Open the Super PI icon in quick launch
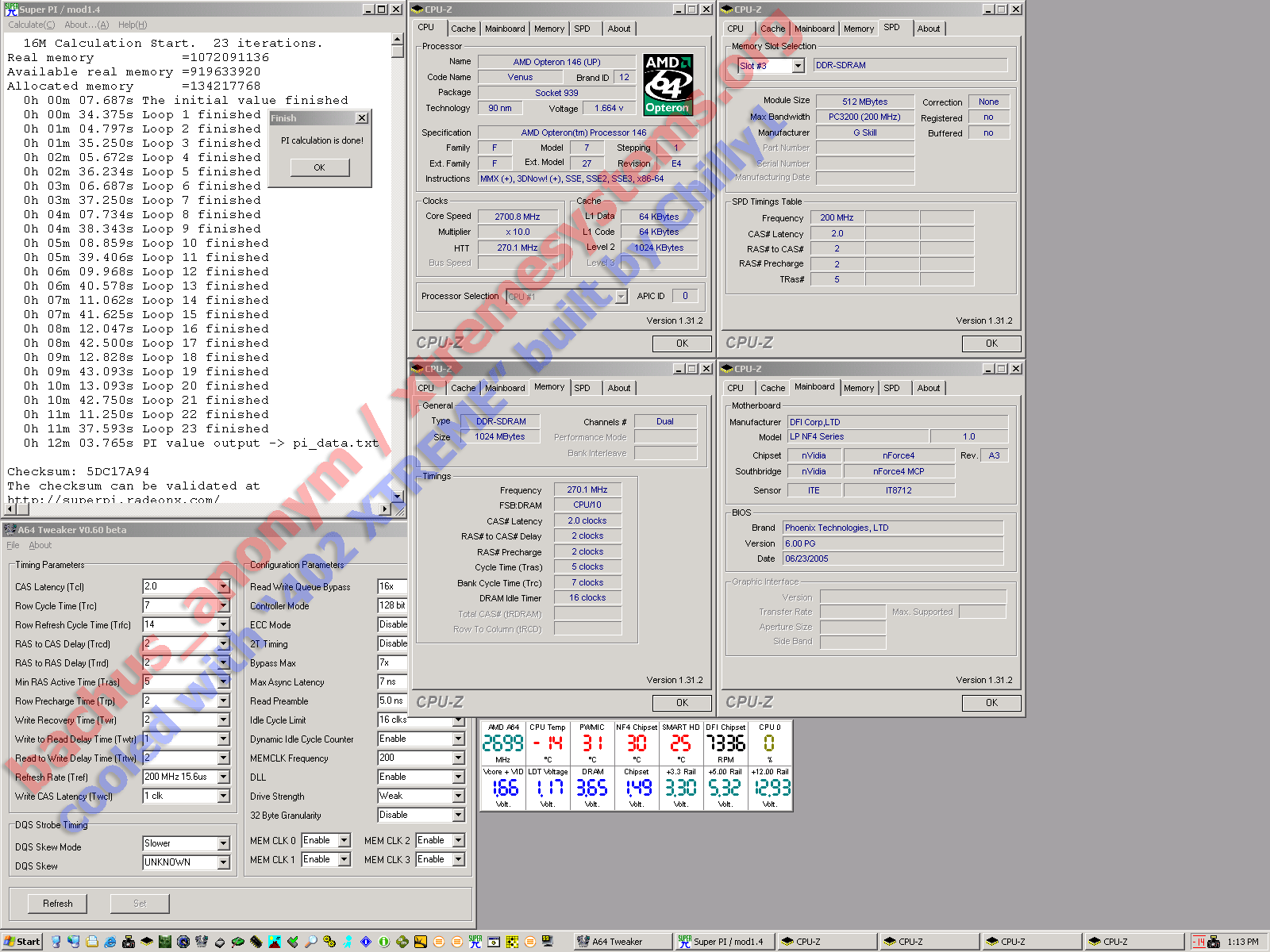 click(x=475, y=942)
